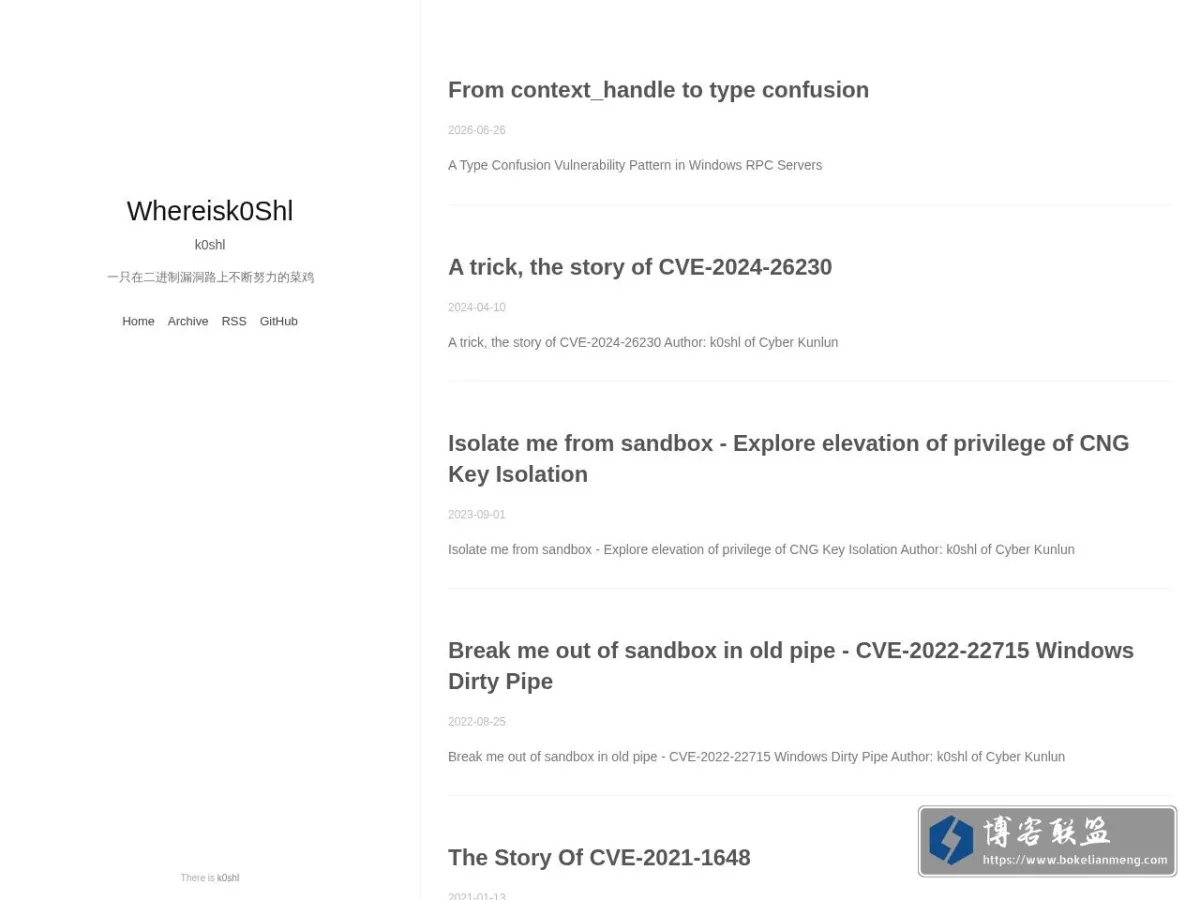Open 'A trick, the story of CVE-2024-26230'
The width and height of the screenshot is (1200, 900).
[640, 267]
